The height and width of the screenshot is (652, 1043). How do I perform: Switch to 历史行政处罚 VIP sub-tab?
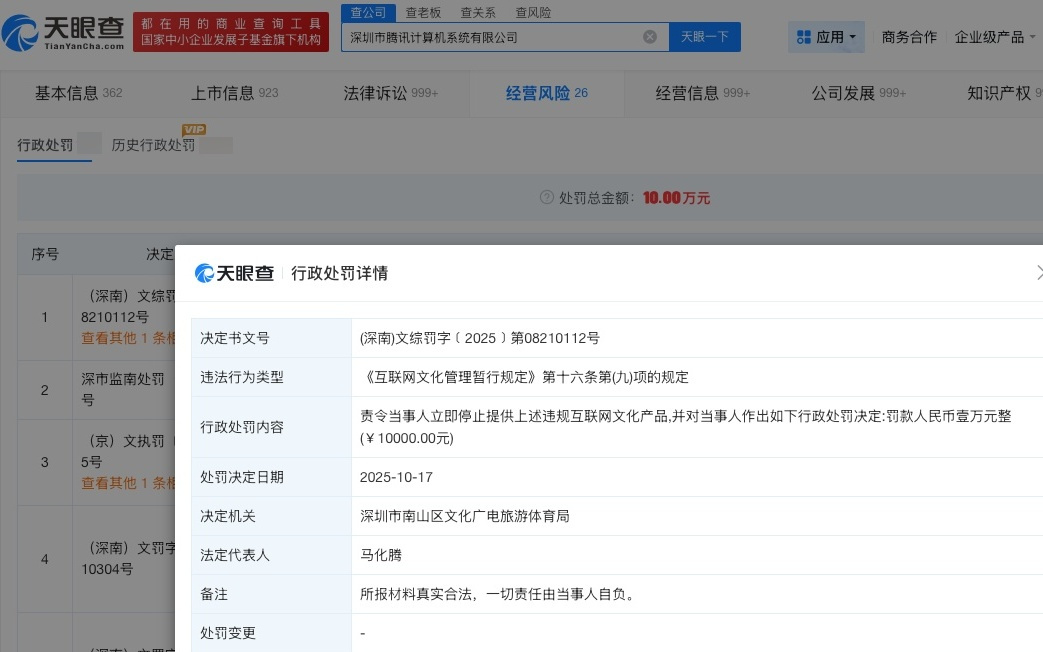tap(154, 145)
